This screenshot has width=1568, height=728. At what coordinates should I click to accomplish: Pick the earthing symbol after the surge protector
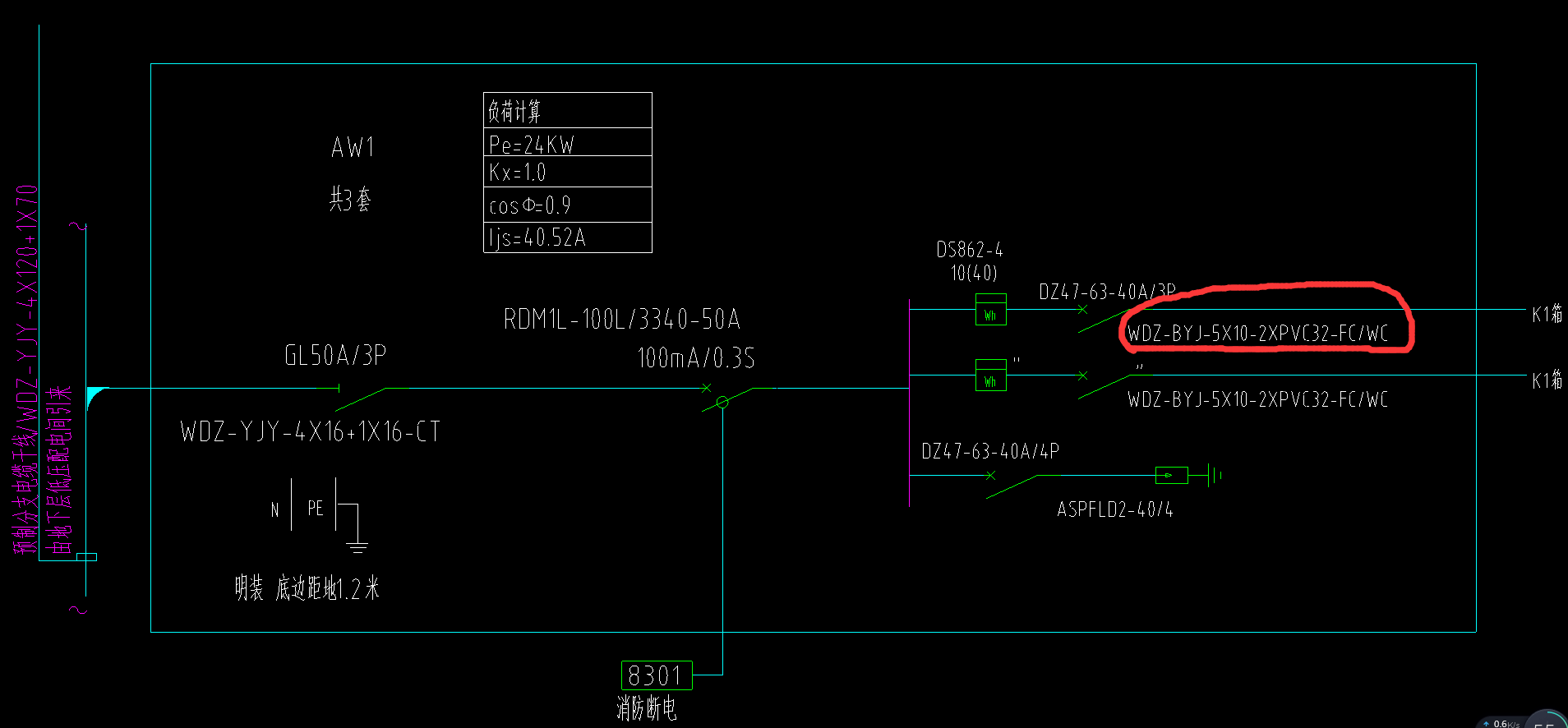pos(1215,475)
